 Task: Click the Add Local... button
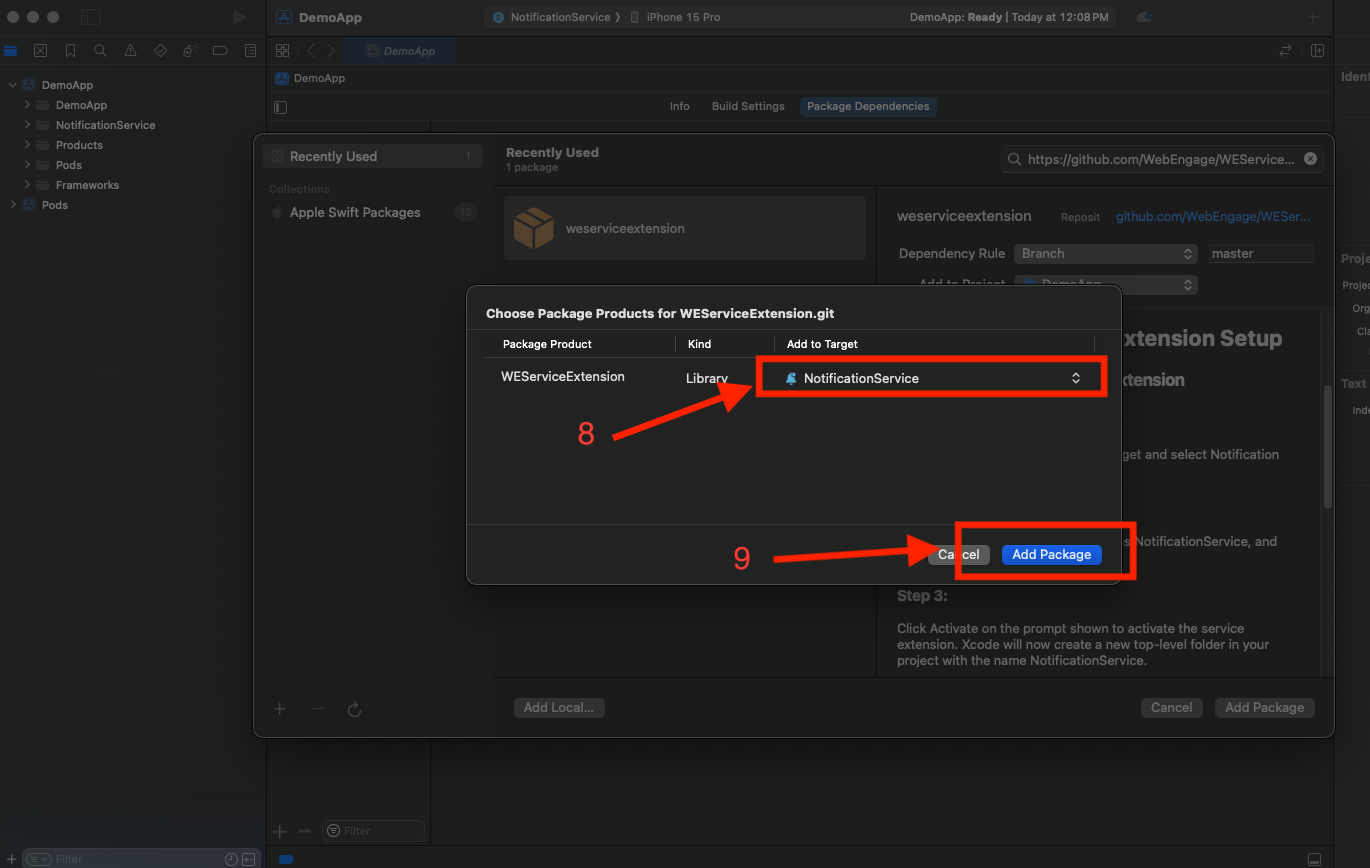pos(559,707)
